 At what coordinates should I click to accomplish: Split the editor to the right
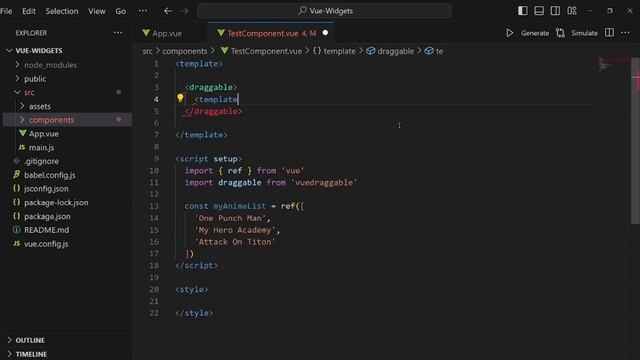point(609,33)
